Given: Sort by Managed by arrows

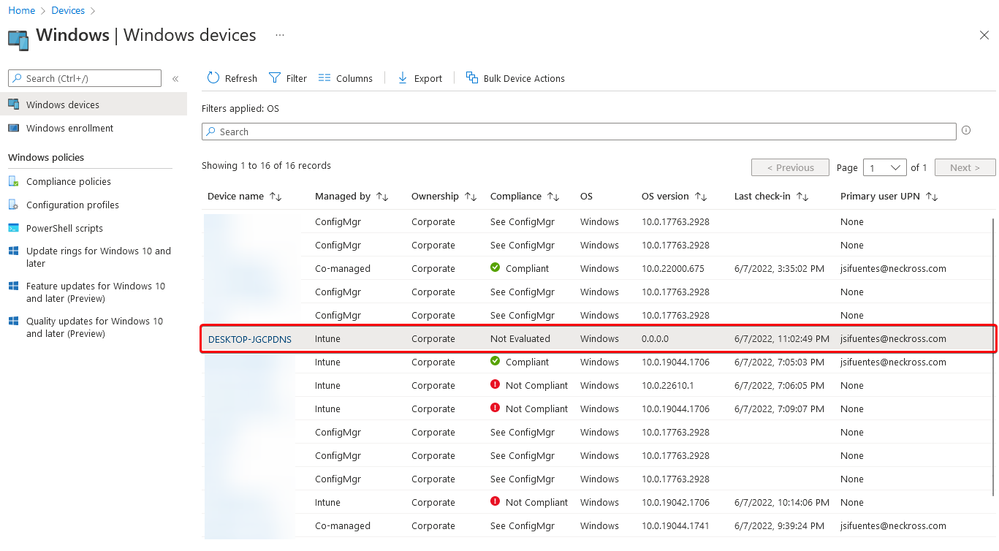Looking at the screenshot, I should point(382,196).
